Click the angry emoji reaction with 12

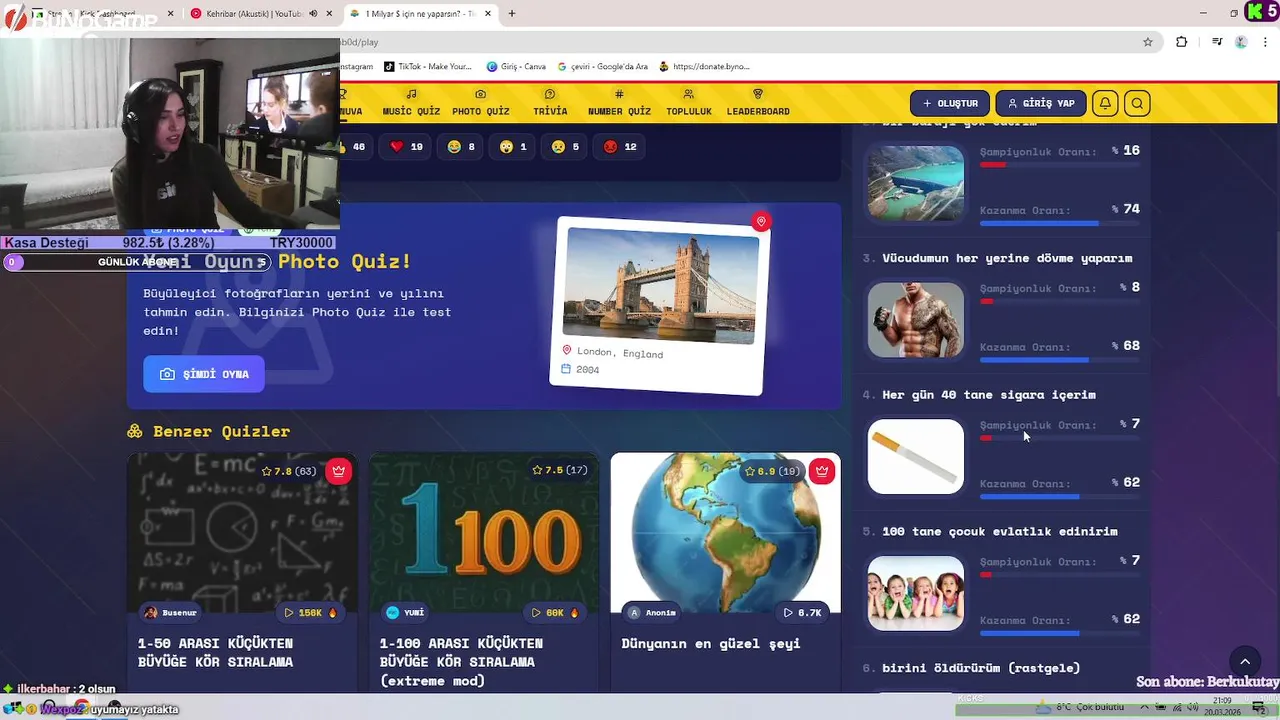[620, 147]
